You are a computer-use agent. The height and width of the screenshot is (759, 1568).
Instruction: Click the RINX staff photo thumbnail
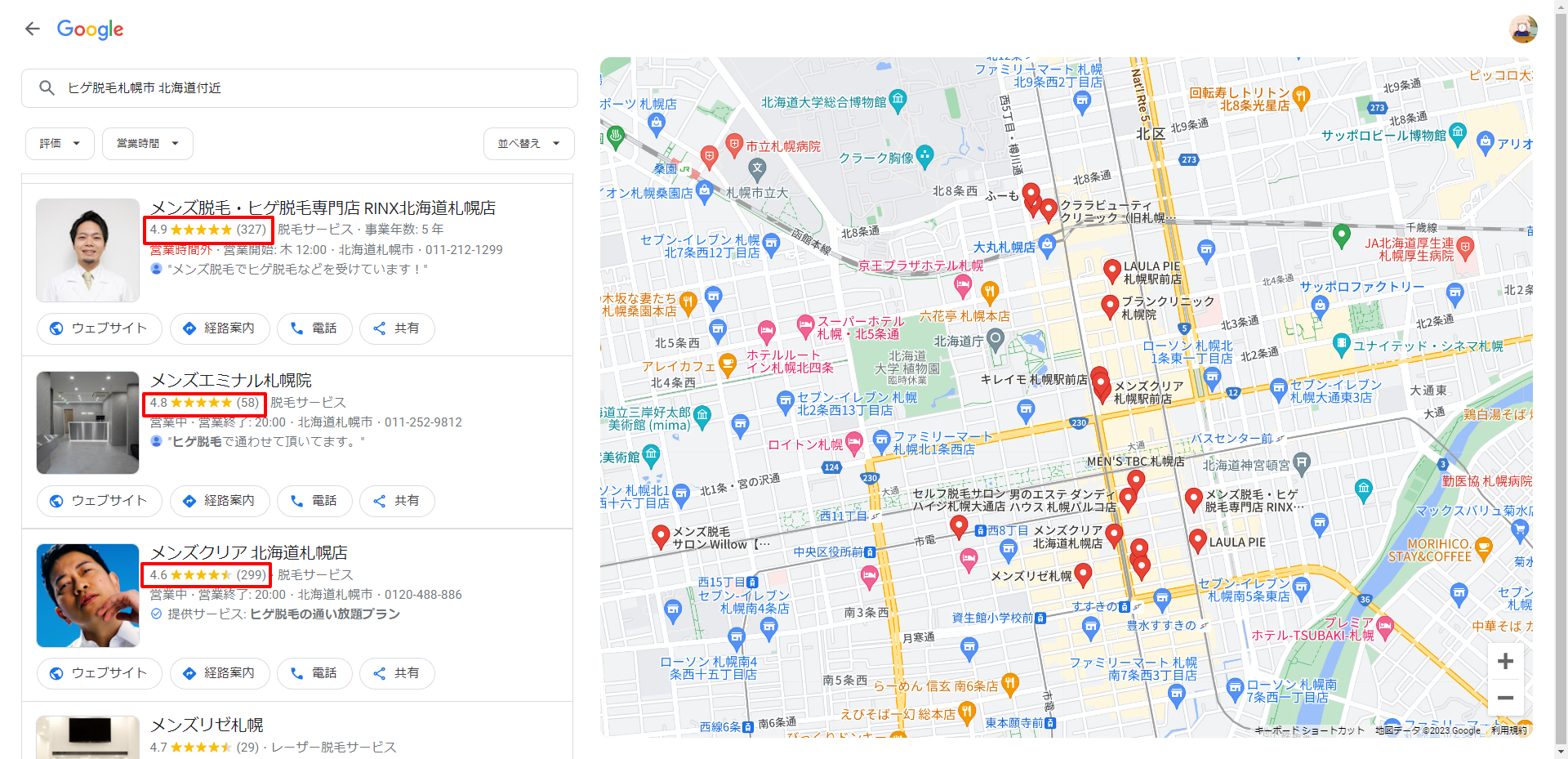pos(88,250)
